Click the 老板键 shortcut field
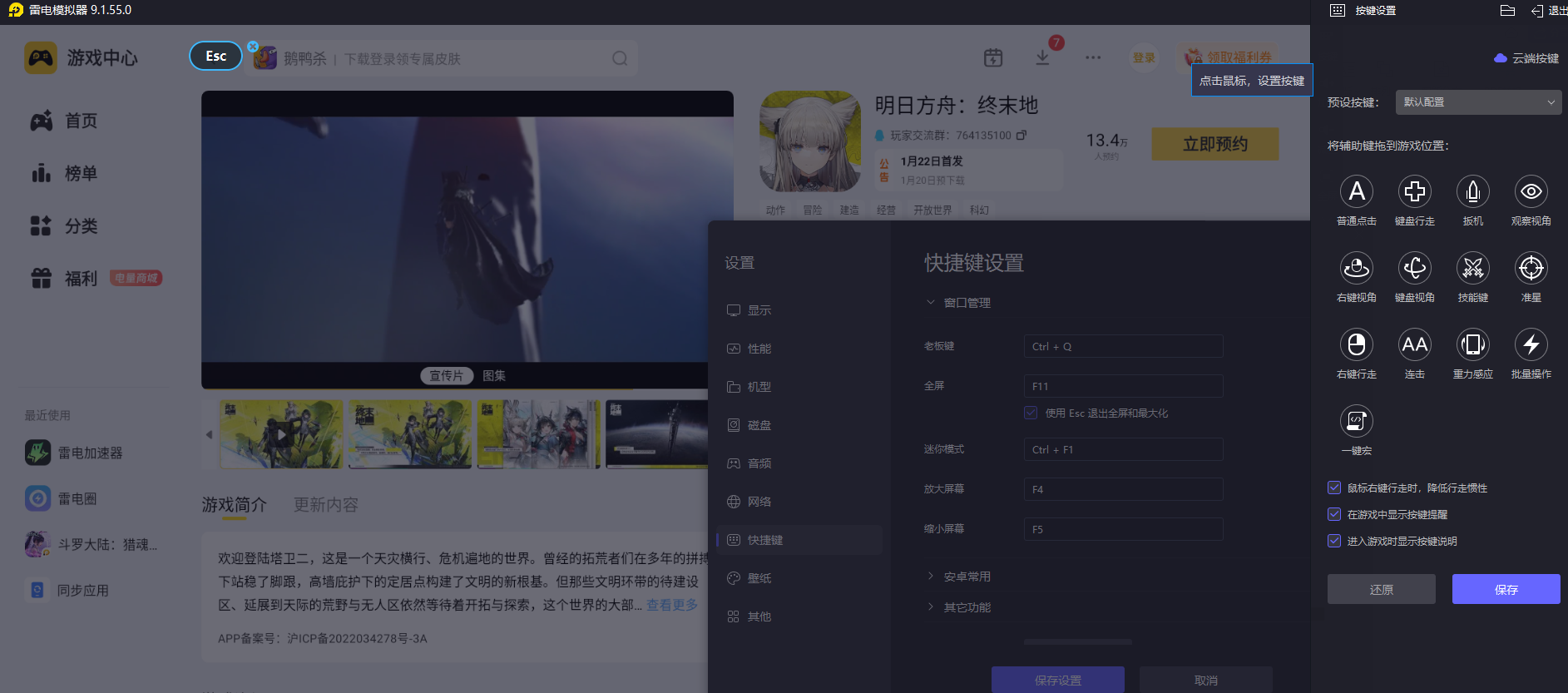The image size is (1568, 693). 1124,346
